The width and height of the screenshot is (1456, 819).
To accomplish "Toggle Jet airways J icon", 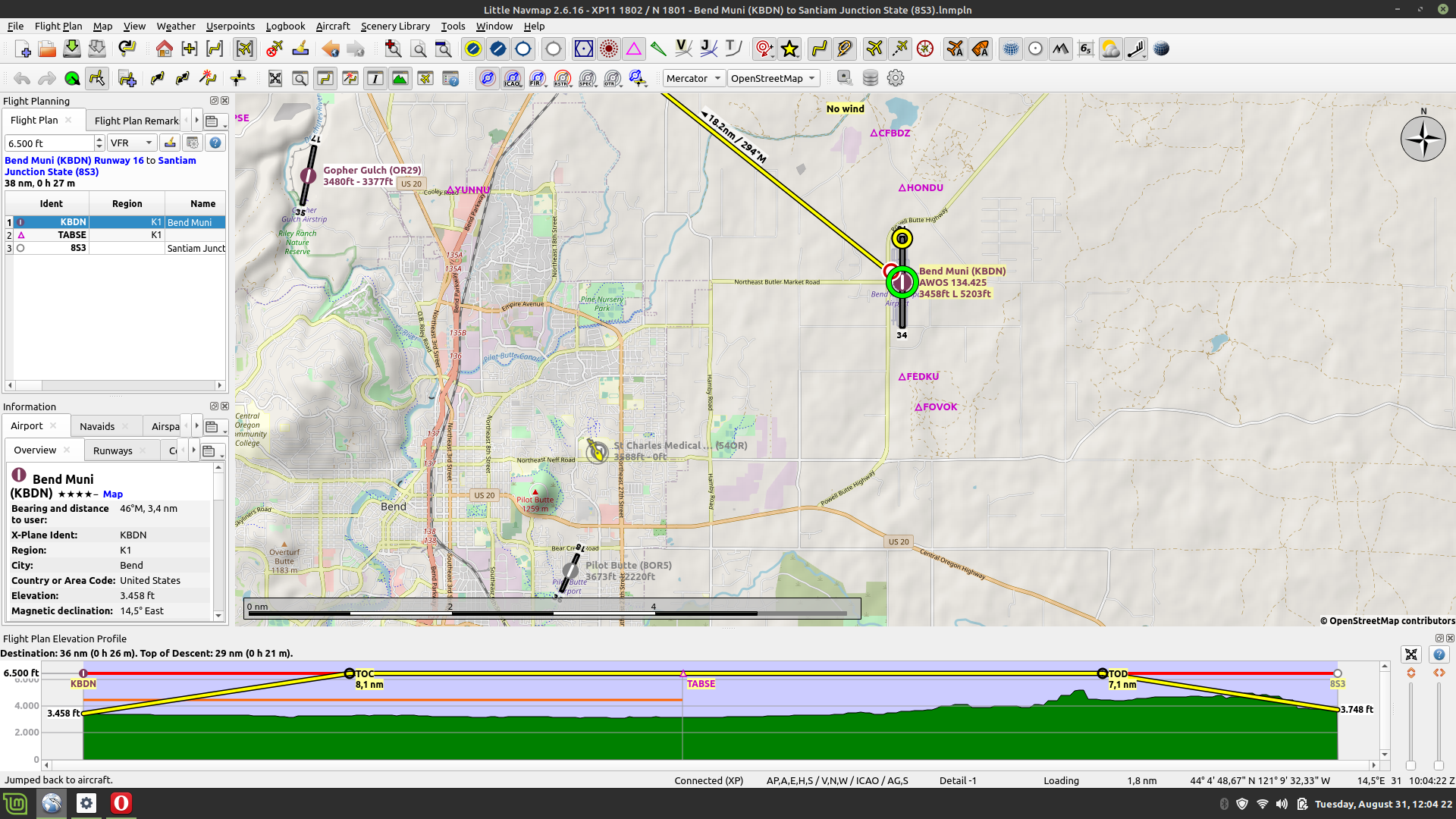I will pos(708,49).
